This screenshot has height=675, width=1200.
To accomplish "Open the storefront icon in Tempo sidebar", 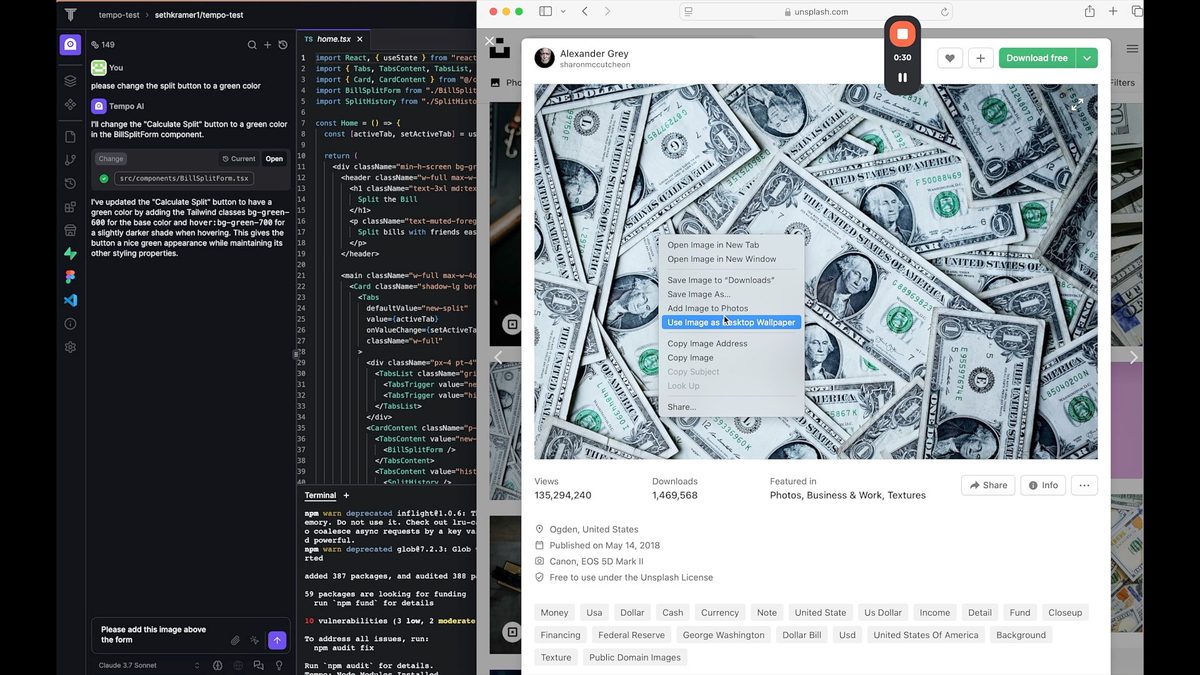I will point(70,231).
